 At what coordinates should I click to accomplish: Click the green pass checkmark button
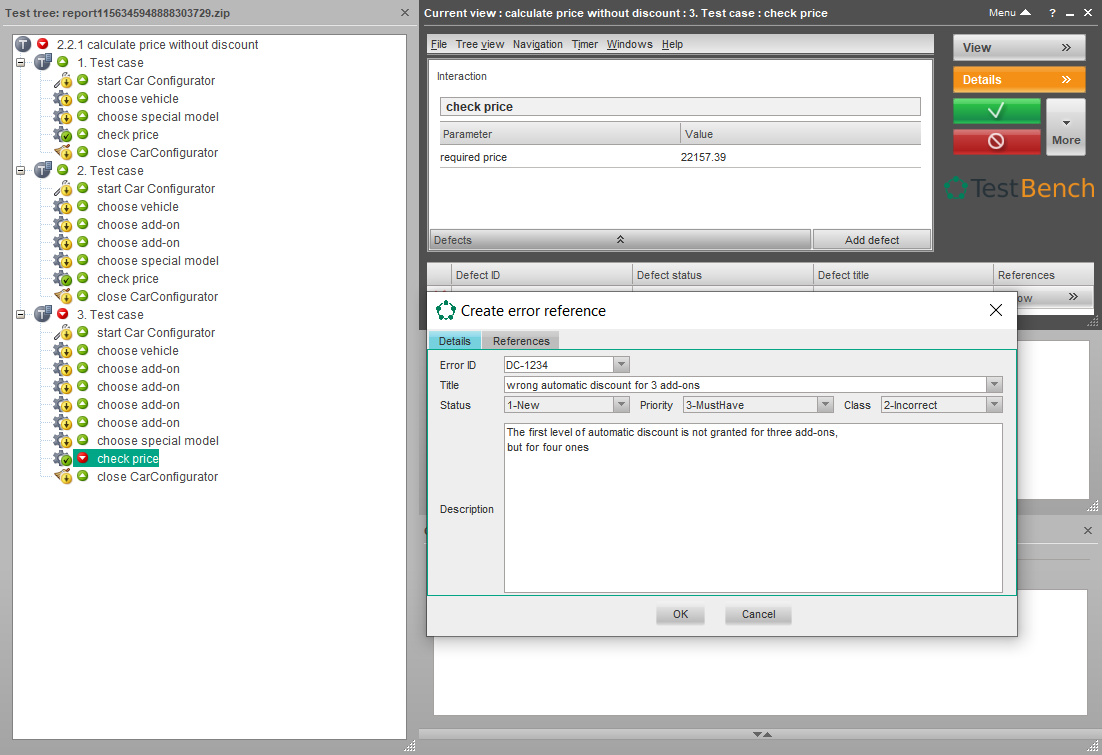pyautogui.click(x=996, y=111)
